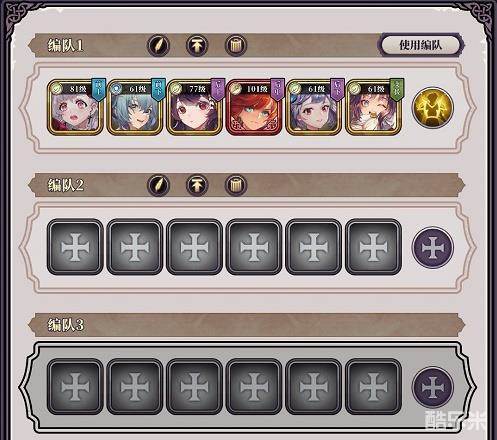Click the fourth empty slot in 编队3
This screenshot has height=440, width=497.
(254, 387)
